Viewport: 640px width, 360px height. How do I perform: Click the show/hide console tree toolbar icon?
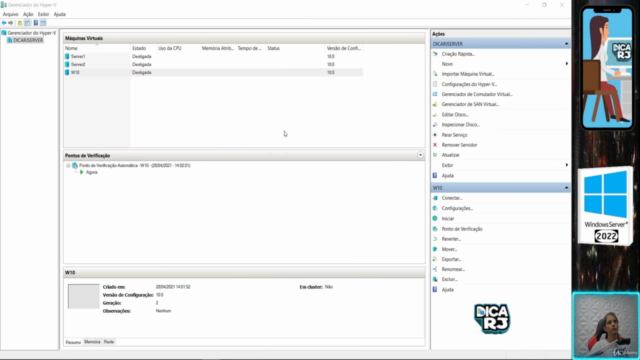point(27,23)
